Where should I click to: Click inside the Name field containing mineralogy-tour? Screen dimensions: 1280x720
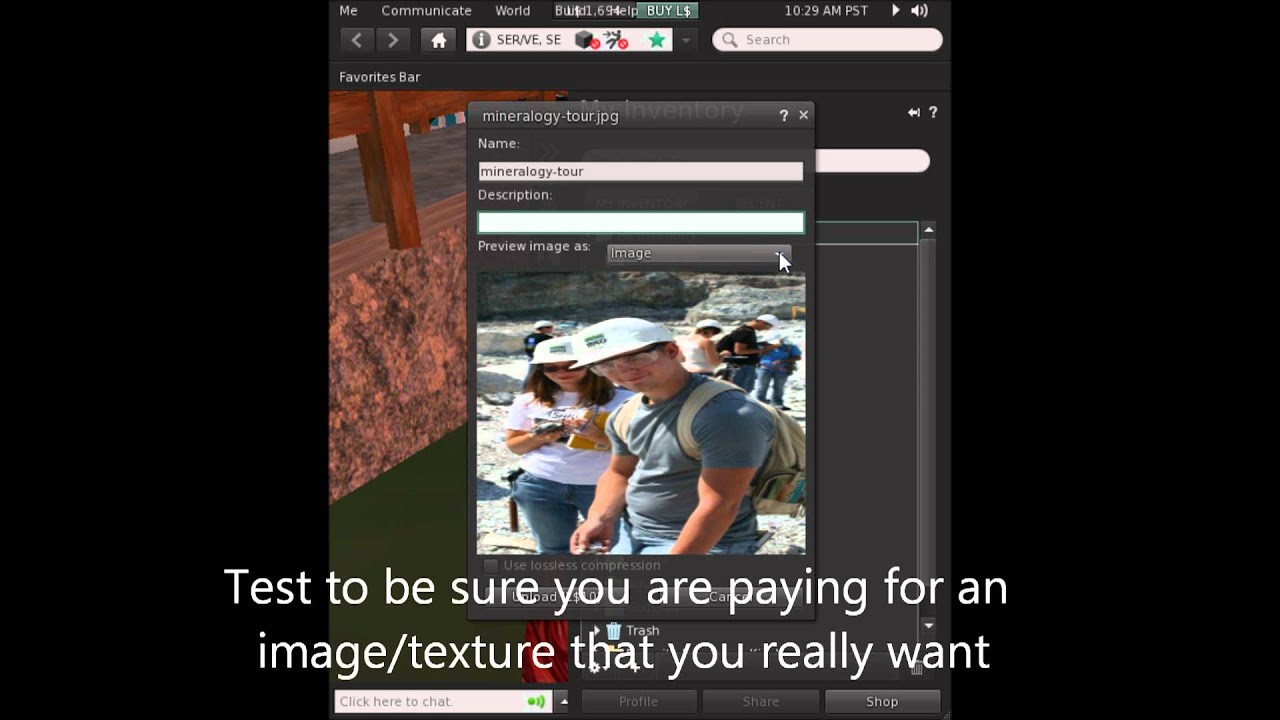click(x=641, y=171)
